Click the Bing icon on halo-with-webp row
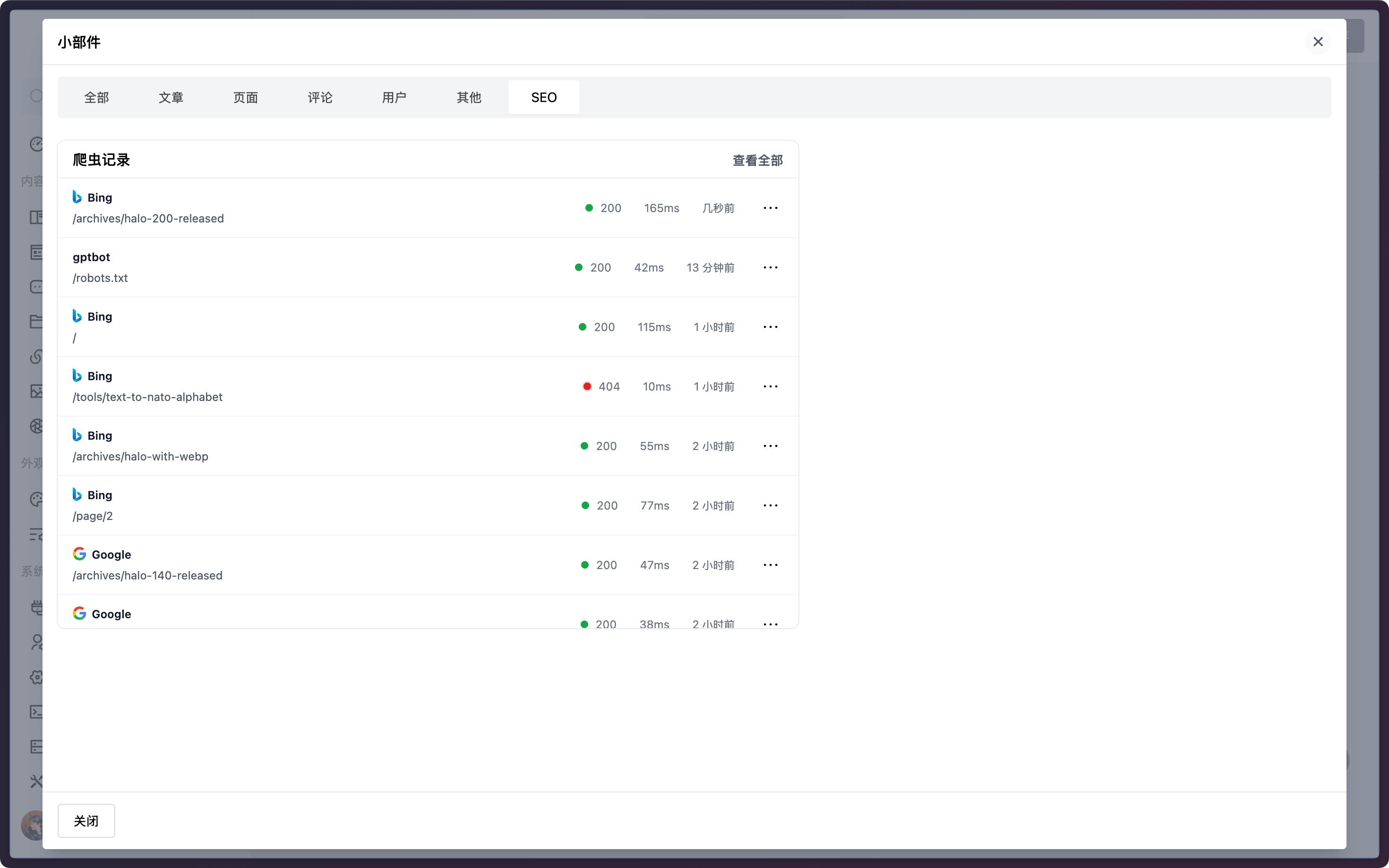This screenshot has height=868, width=1389. pos(77,435)
